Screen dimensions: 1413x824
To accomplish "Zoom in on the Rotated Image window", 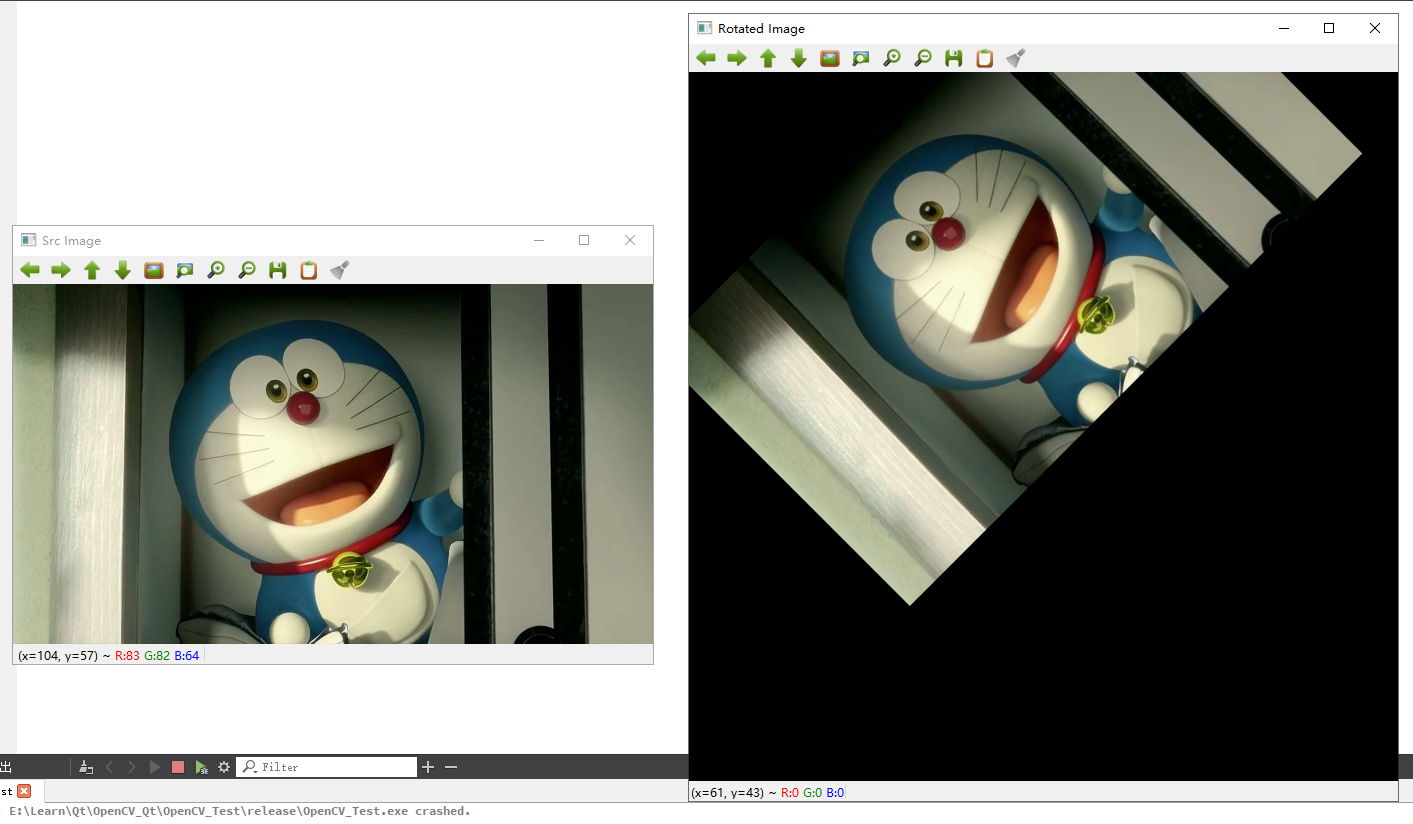I will pyautogui.click(x=892, y=58).
